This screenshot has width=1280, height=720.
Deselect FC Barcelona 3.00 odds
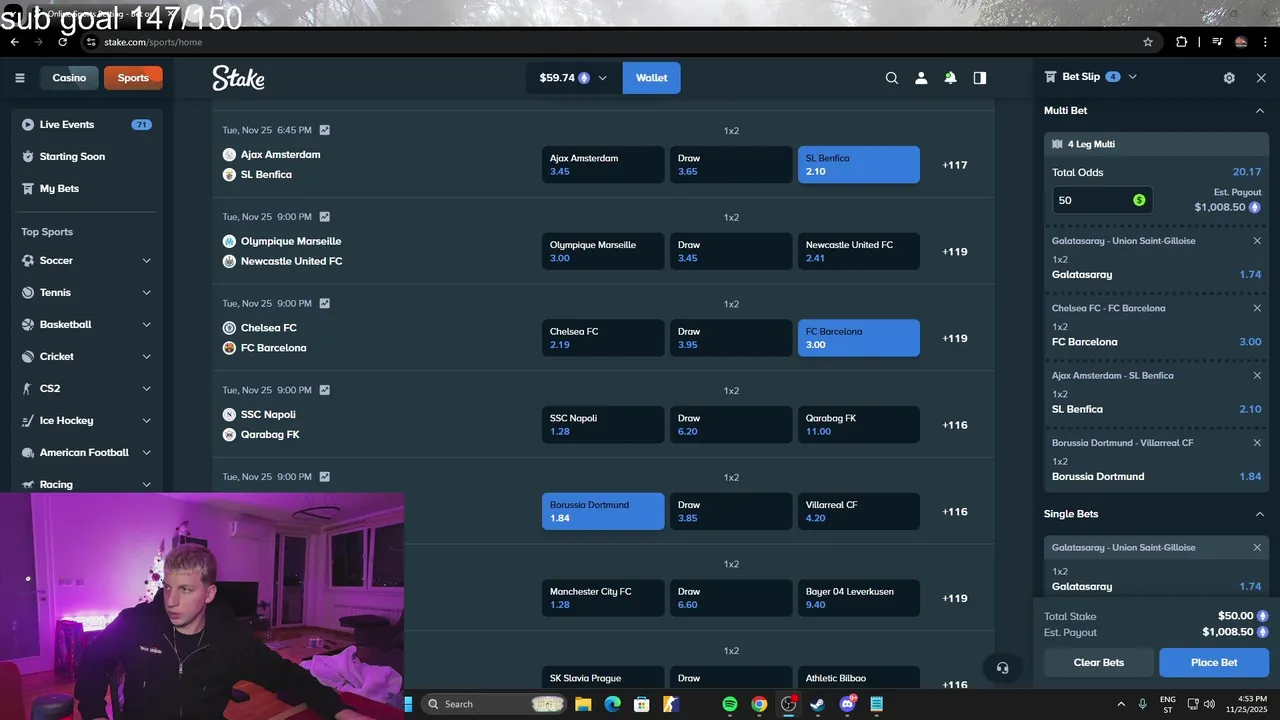coord(859,338)
